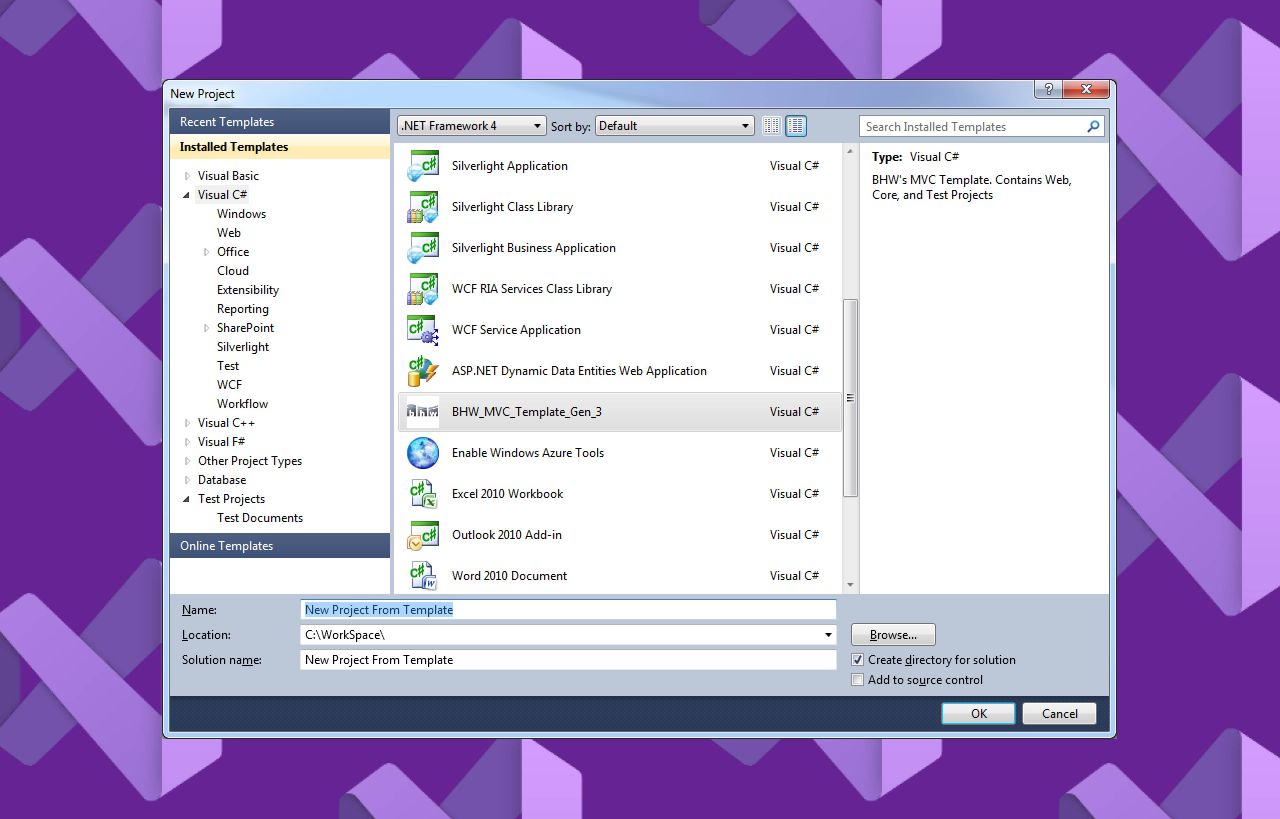Click the Search Installed Templates box
The height and width of the screenshot is (819, 1280).
point(983,127)
